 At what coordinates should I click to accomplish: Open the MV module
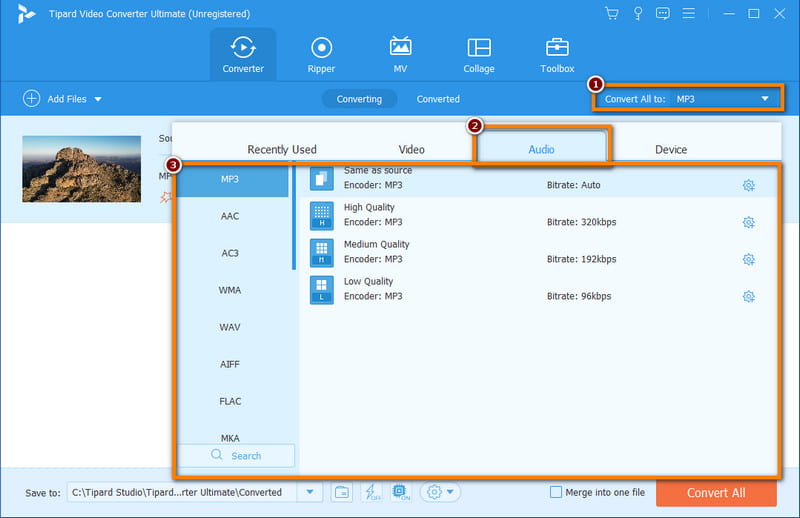(400, 55)
